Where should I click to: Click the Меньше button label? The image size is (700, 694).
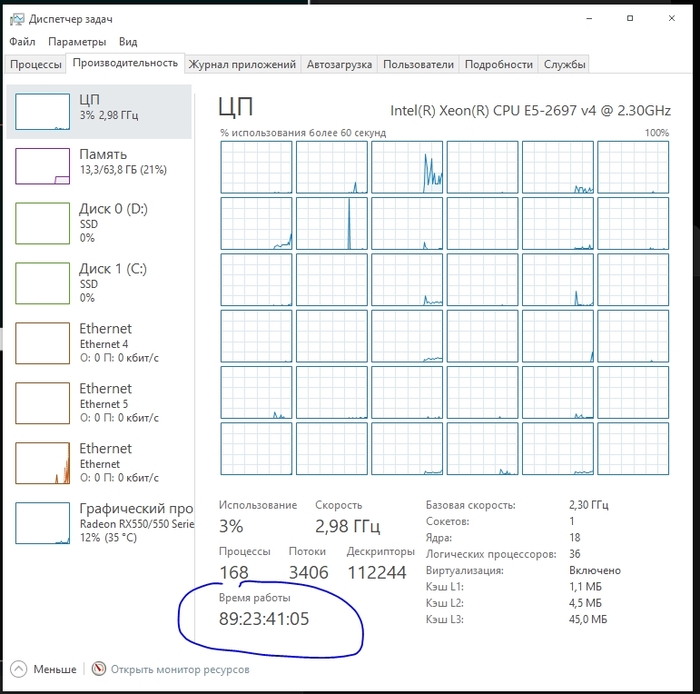[55, 669]
